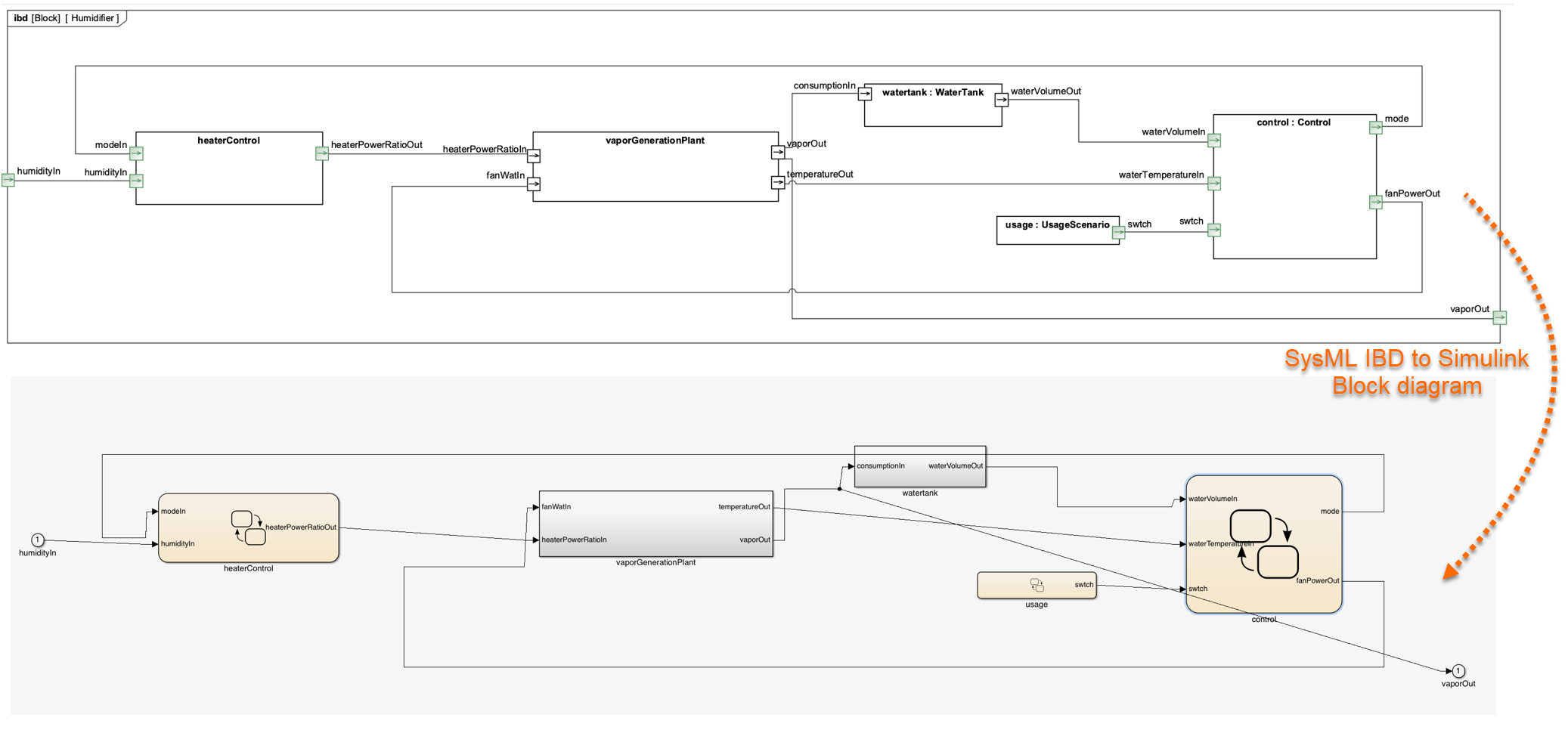
Task: Click the swtch input port on control IBD block
Action: [x=1214, y=230]
